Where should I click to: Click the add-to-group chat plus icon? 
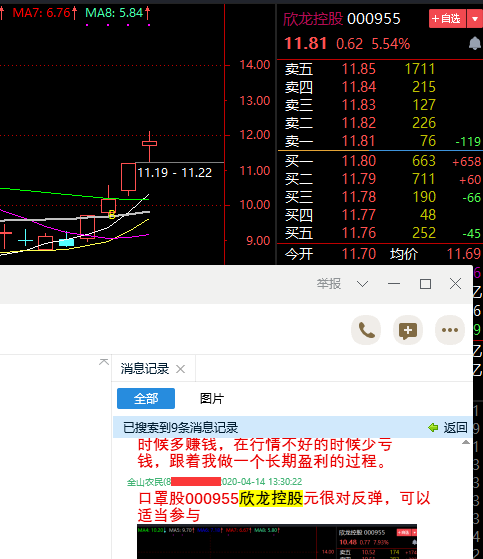tap(408, 330)
